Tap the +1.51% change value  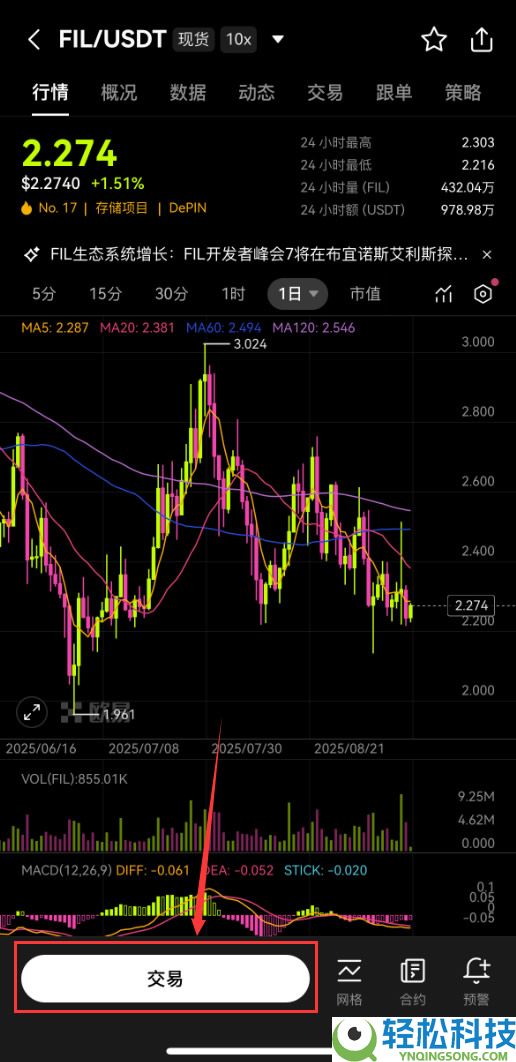pos(118,184)
